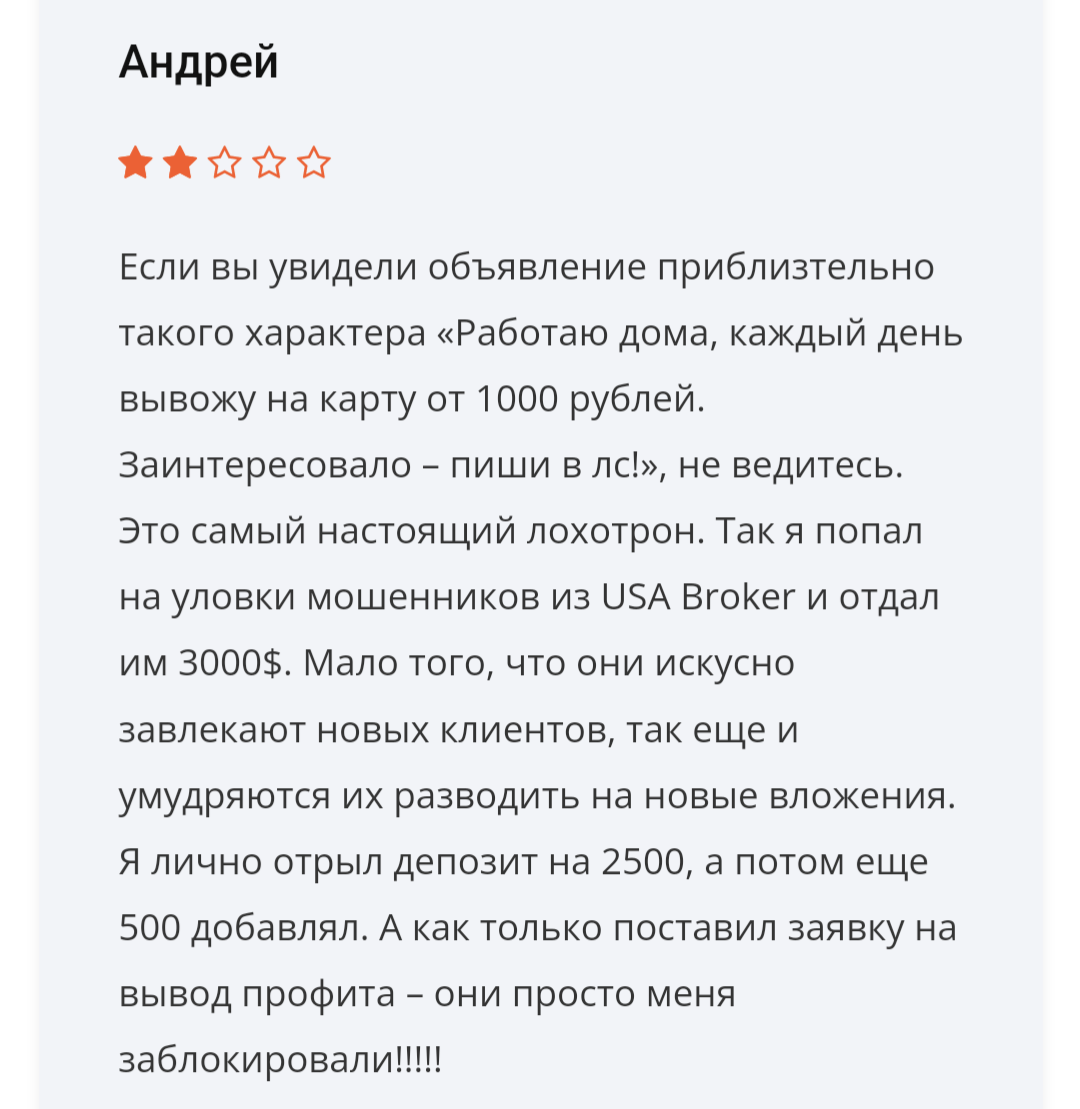Click the word умудряются in the text
Screen dimensions: 1080x1109
(224, 796)
